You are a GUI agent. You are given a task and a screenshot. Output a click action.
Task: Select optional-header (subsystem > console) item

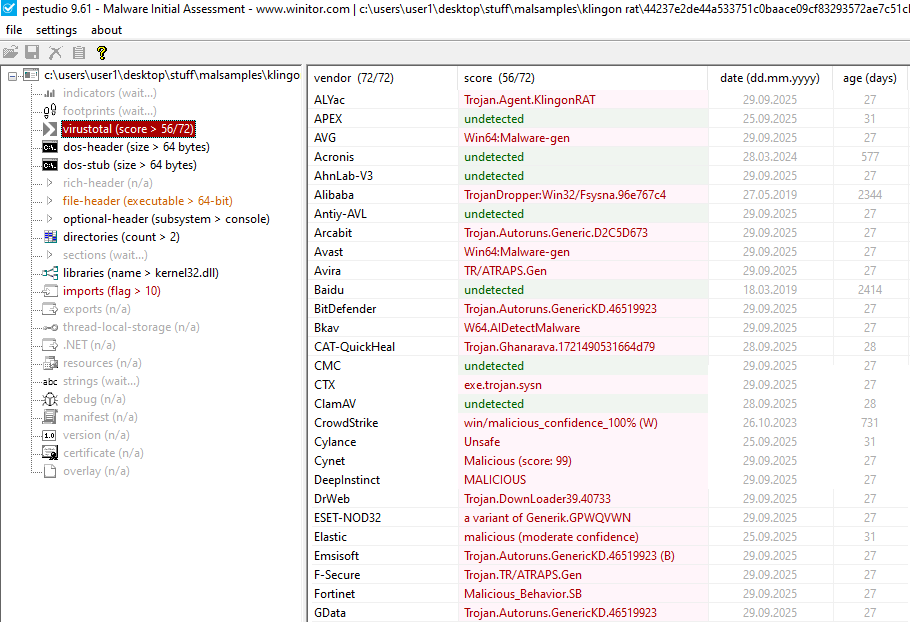[166, 219]
